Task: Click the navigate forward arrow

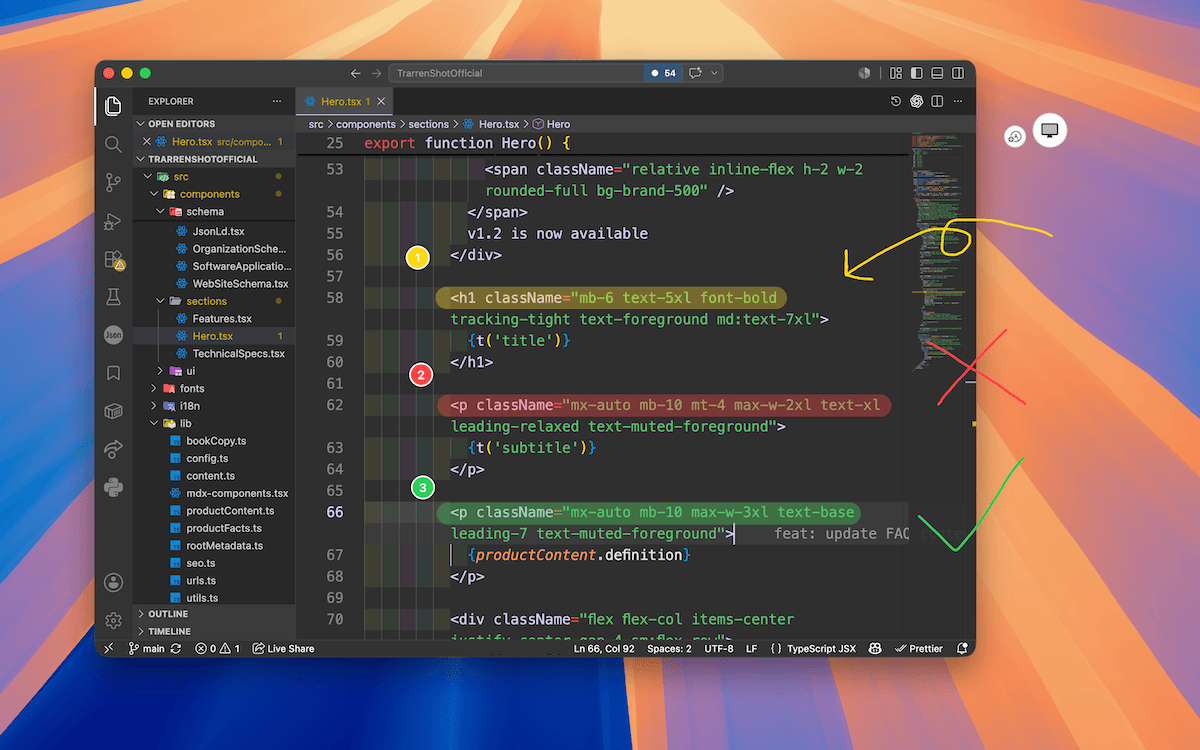Action: click(x=377, y=73)
